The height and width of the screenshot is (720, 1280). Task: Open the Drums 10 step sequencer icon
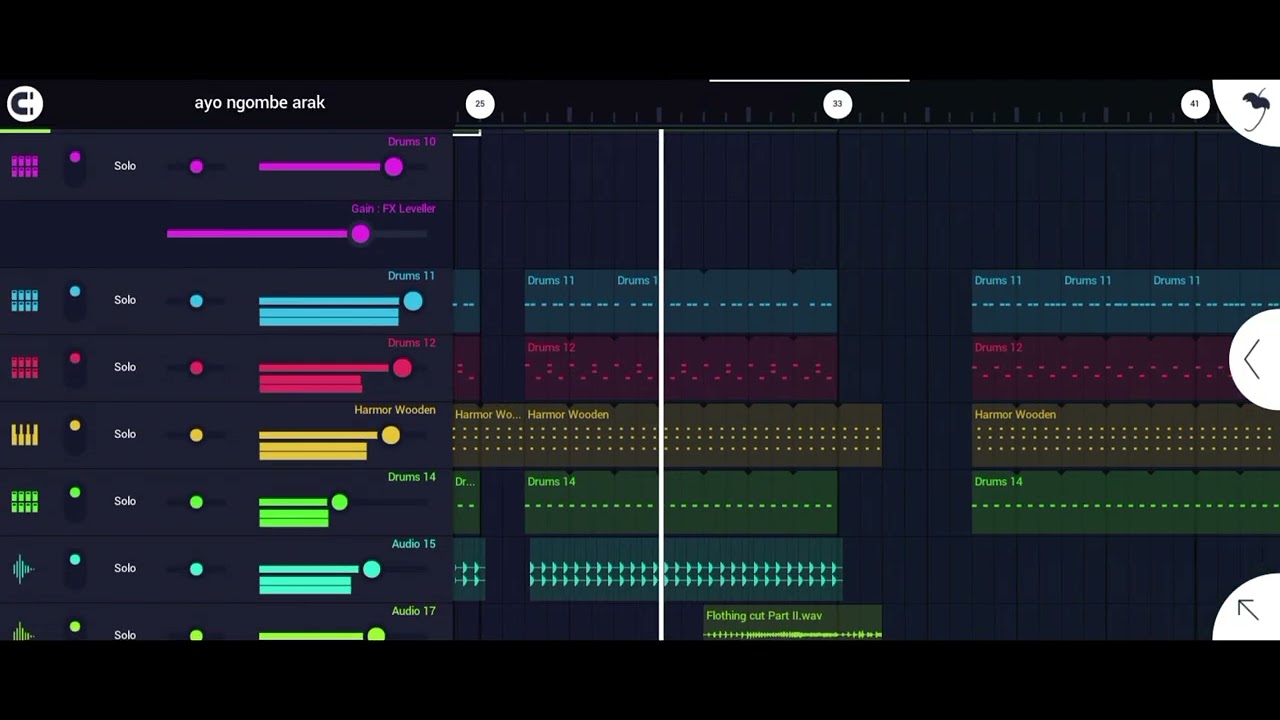click(x=25, y=166)
